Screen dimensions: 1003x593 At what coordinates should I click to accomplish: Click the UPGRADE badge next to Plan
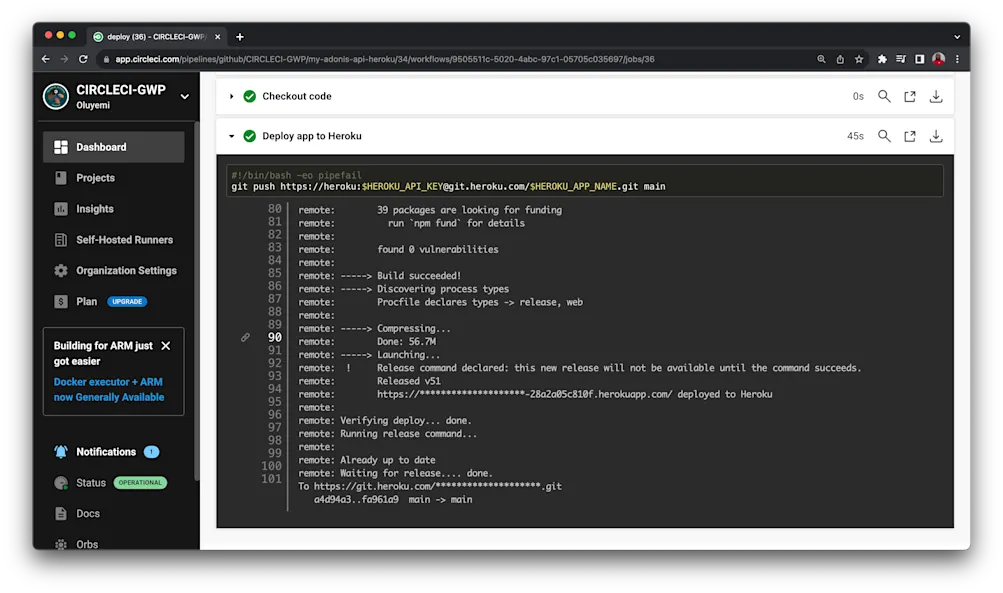126,301
